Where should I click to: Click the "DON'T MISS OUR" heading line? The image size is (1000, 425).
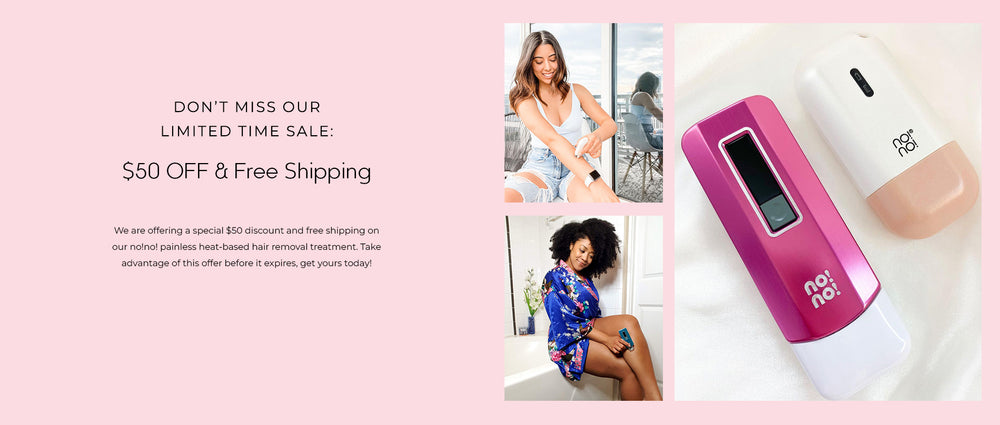click(x=247, y=107)
